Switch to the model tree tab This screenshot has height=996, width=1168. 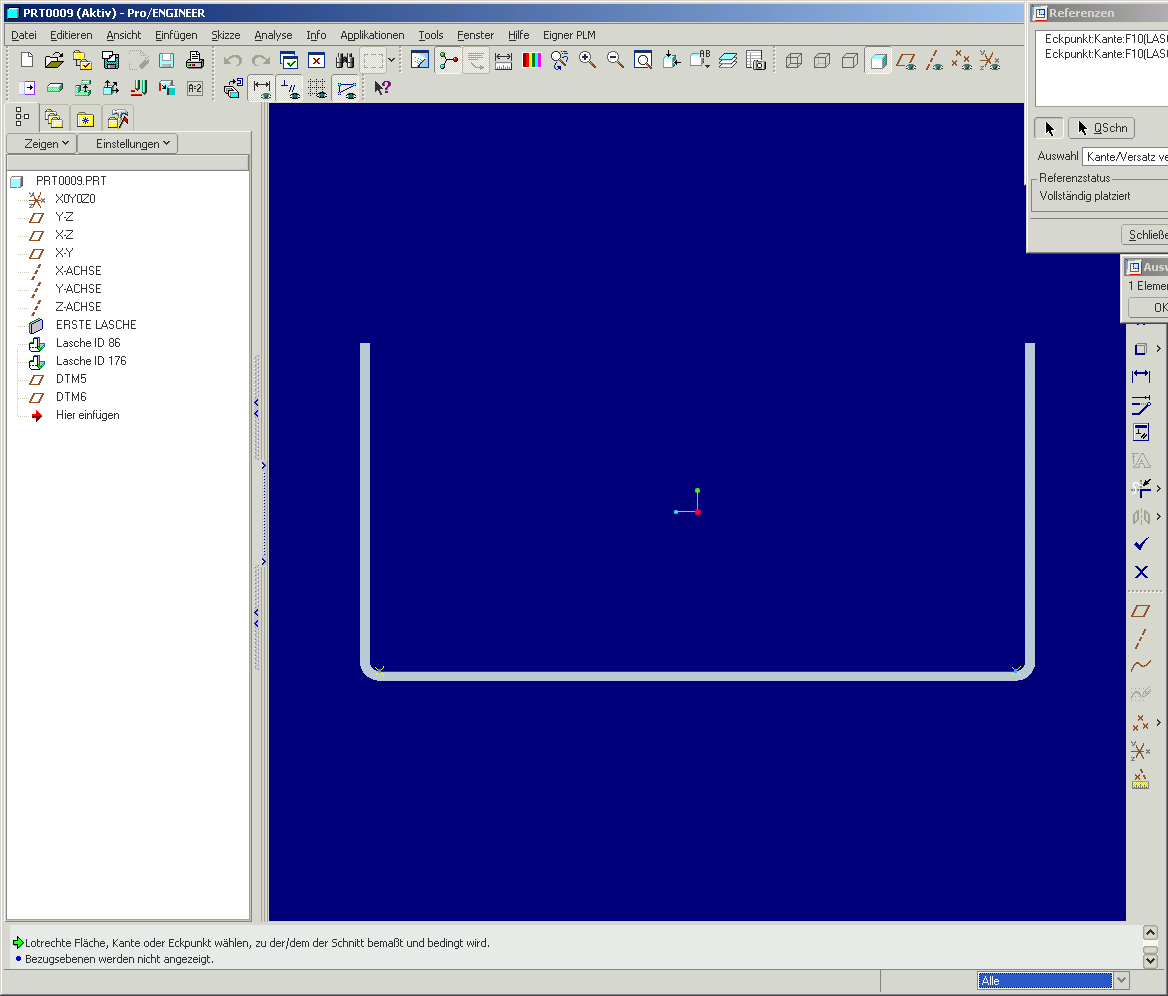[22, 118]
